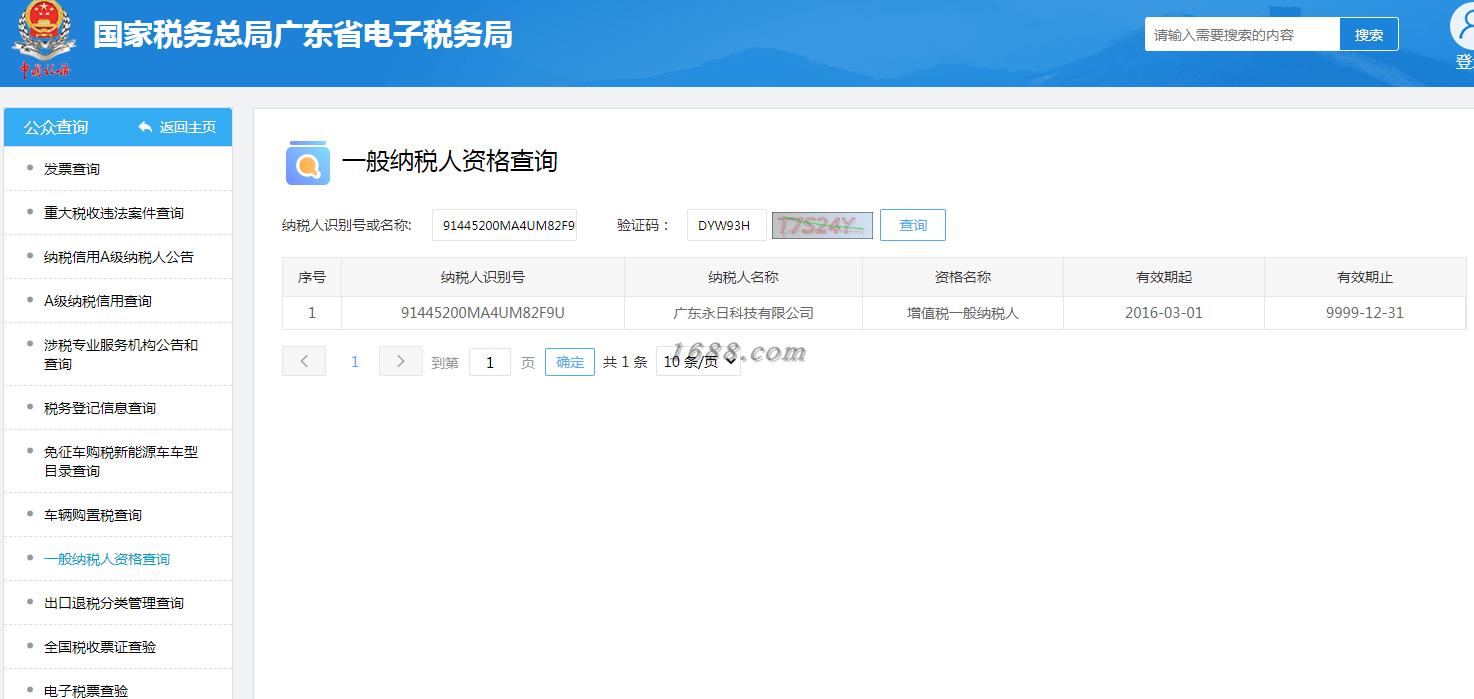
Task: Focus the 验证码 input field
Action: 726,225
